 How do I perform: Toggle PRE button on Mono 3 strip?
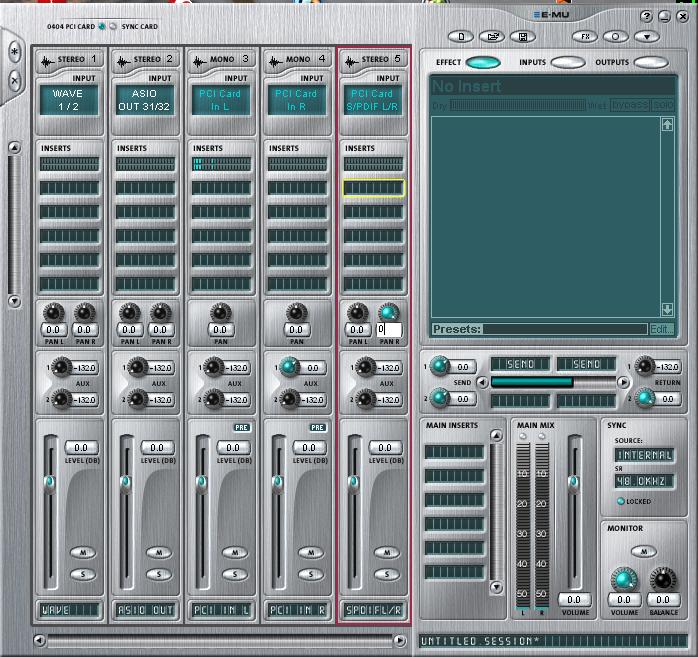tap(242, 427)
